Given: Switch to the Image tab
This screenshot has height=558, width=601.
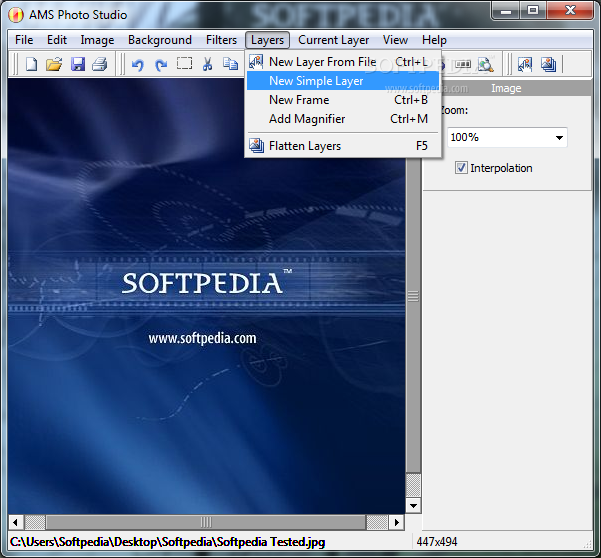Looking at the screenshot, I should 506,88.
